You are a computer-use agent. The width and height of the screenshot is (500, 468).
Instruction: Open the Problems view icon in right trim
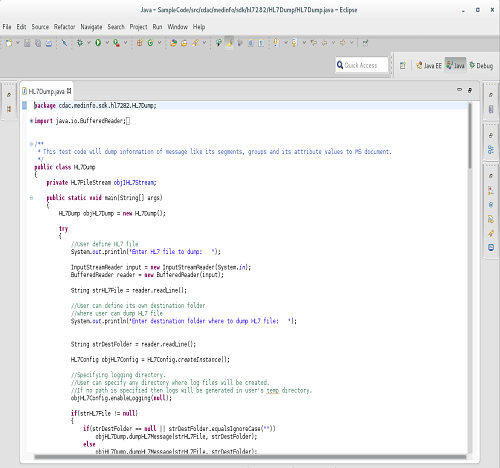pos(491,191)
